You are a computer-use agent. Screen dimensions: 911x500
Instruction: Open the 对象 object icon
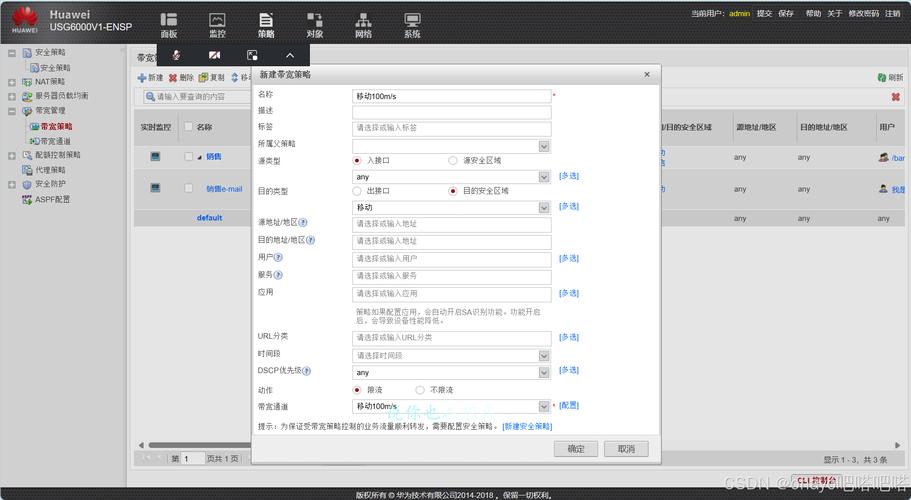[315, 25]
